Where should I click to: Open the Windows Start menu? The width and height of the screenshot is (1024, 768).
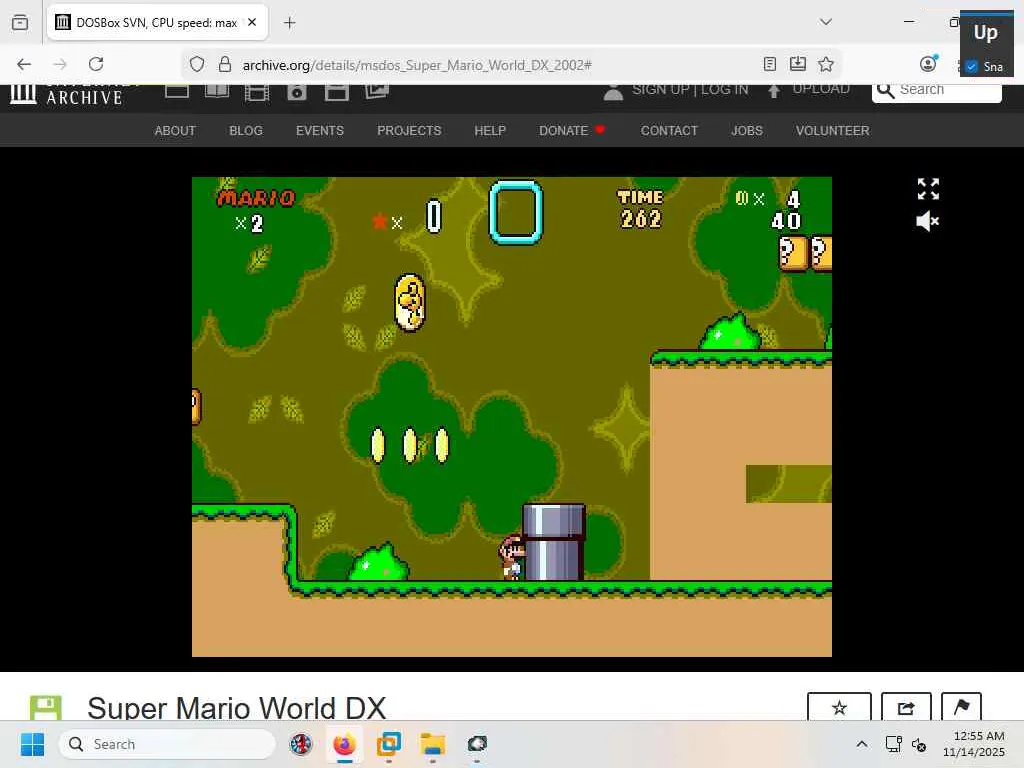[32, 744]
